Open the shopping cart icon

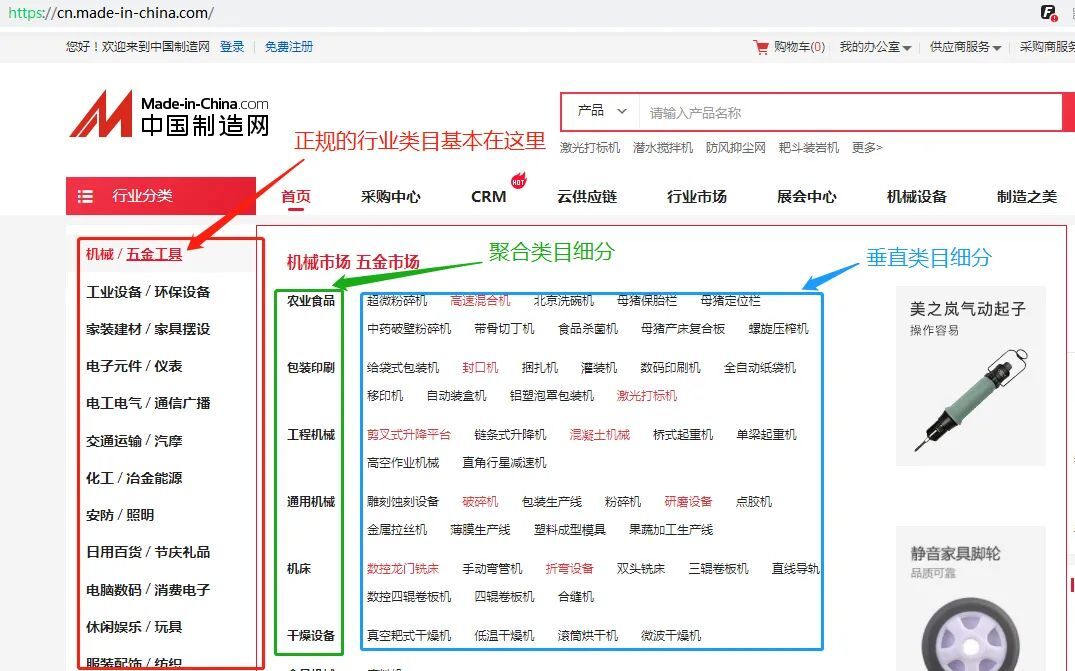click(762, 47)
